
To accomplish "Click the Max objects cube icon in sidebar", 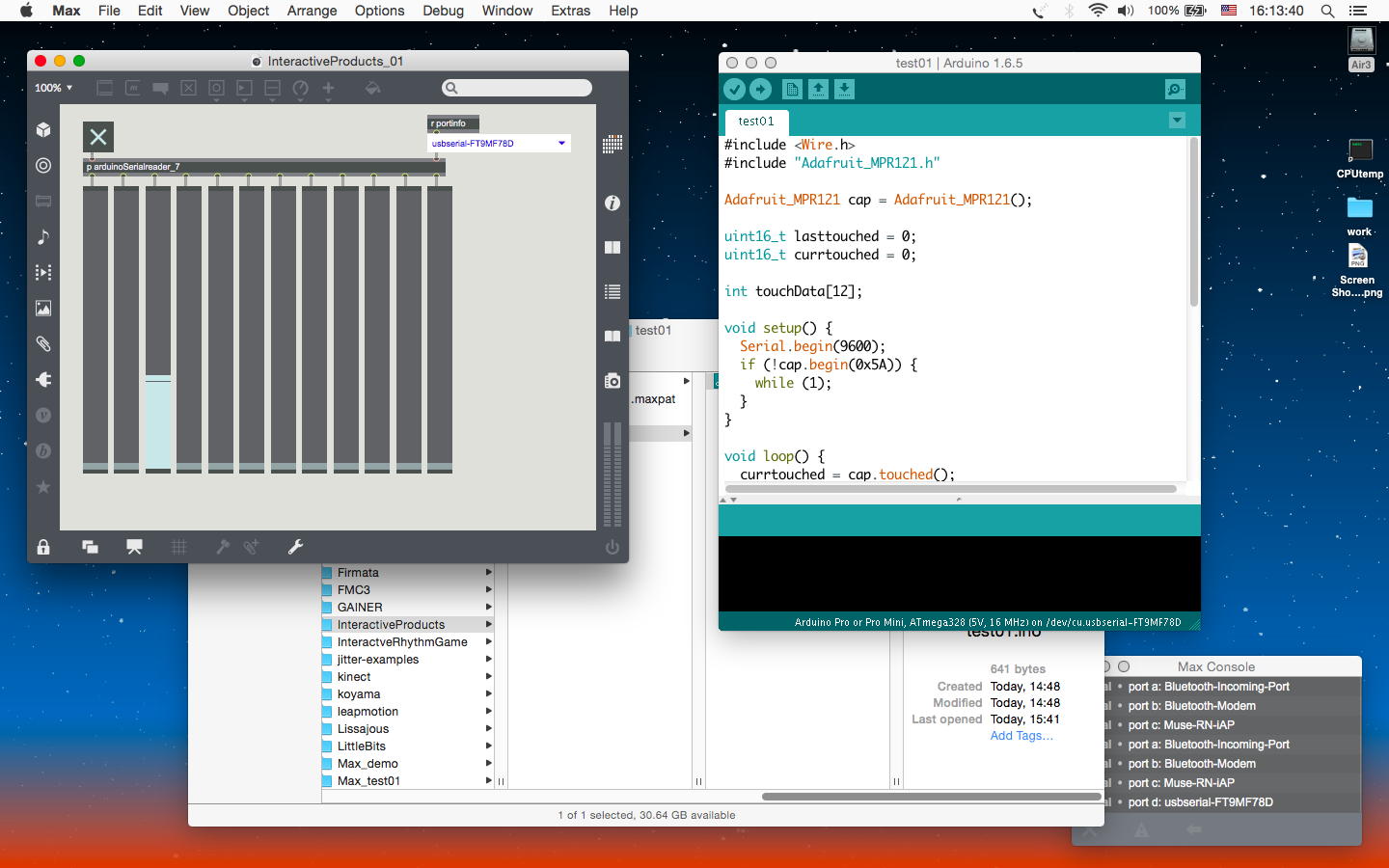I will click(43, 130).
